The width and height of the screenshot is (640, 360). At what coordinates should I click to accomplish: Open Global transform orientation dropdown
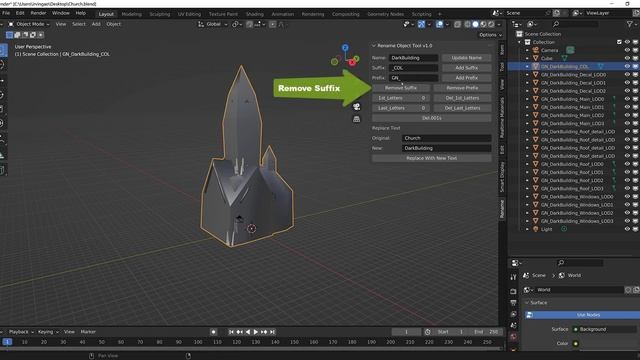tap(213, 24)
